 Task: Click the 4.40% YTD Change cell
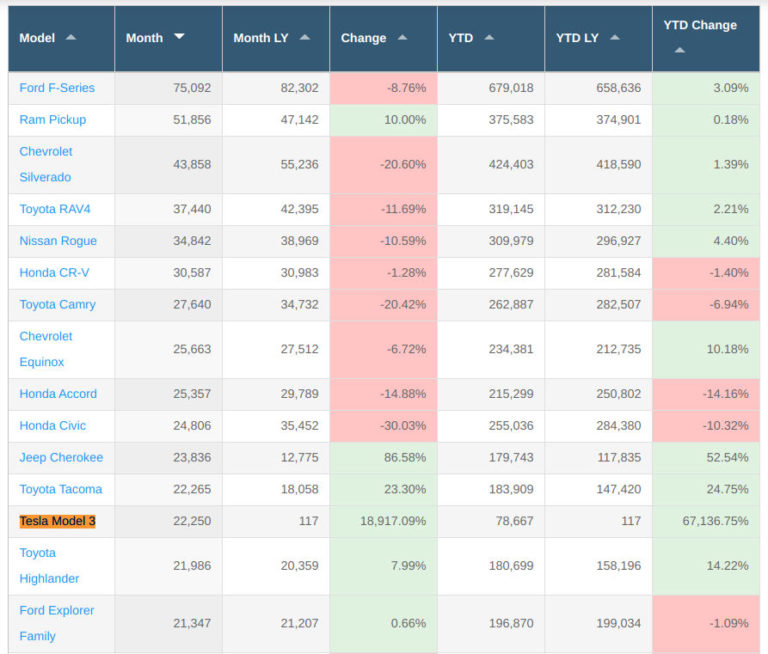(706, 241)
